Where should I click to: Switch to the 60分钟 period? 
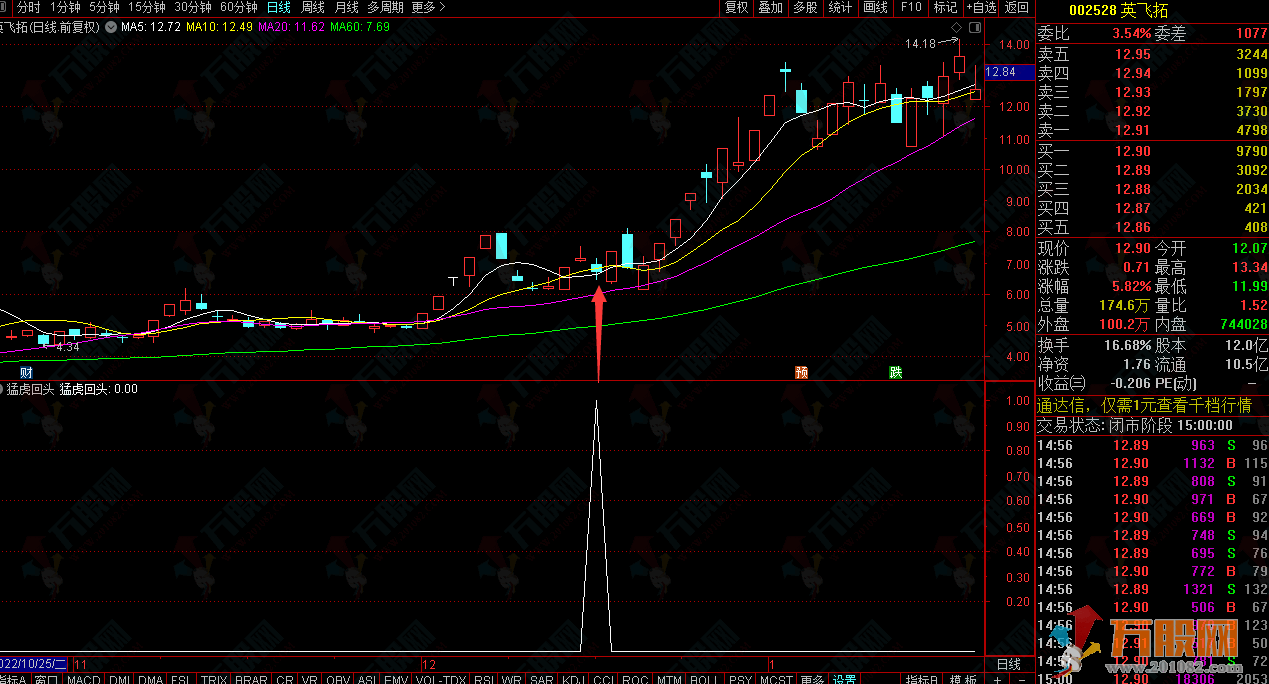[238, 7]
